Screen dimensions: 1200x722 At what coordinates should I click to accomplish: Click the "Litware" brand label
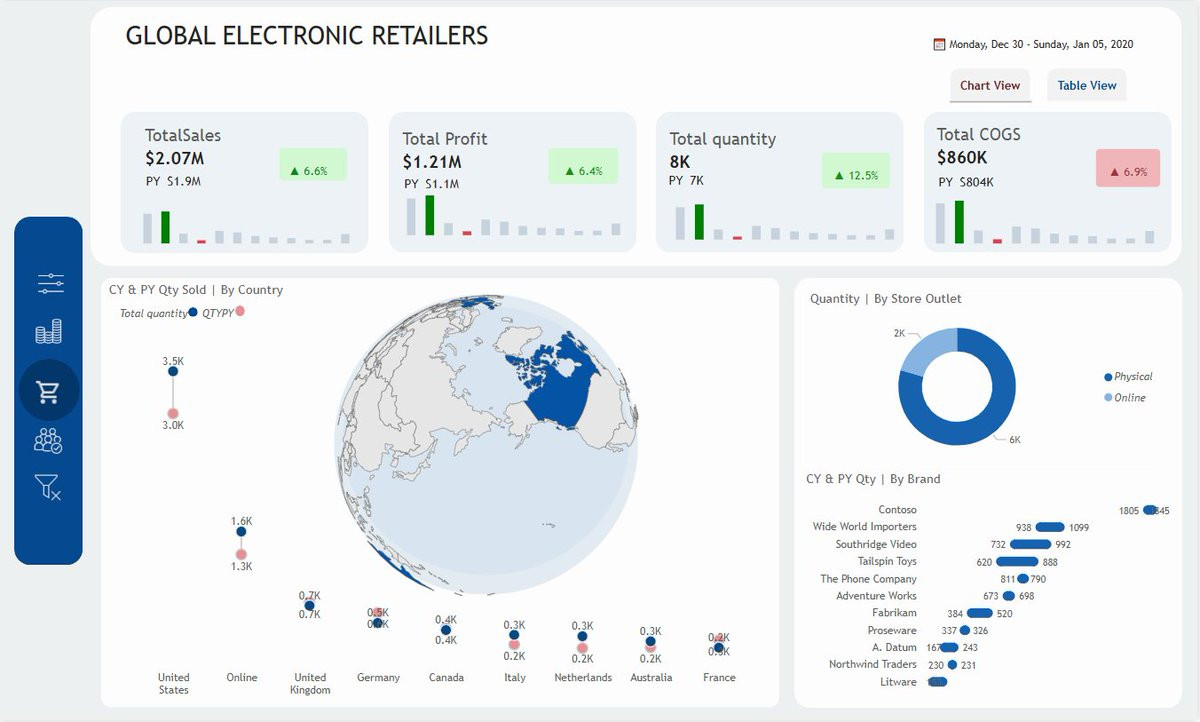click(x=898, y=682)
